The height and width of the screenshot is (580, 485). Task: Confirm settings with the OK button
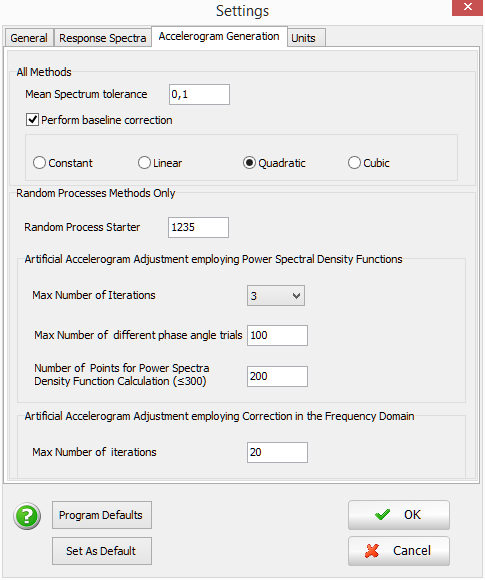coord(399,515)
